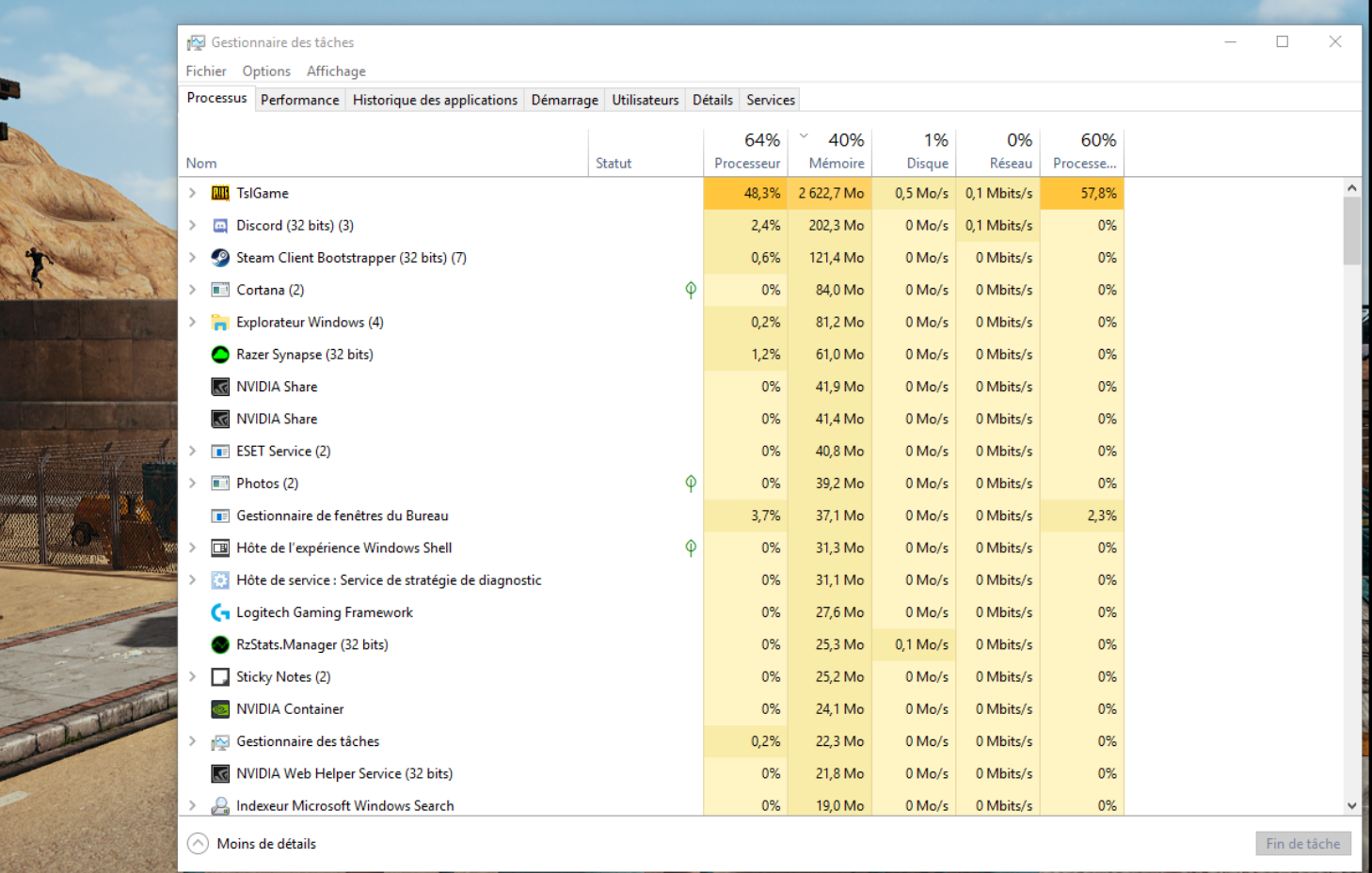Screen dimensions: 1372x873
Task: Sort by the Nom column header
Action: pos(383,152)
